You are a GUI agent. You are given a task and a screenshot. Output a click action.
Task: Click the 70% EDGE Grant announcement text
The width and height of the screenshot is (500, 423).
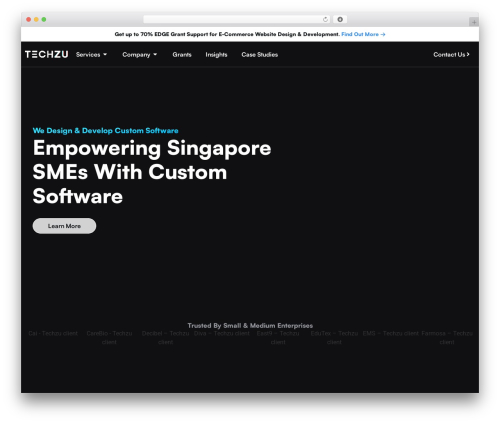tap(227, 34)
